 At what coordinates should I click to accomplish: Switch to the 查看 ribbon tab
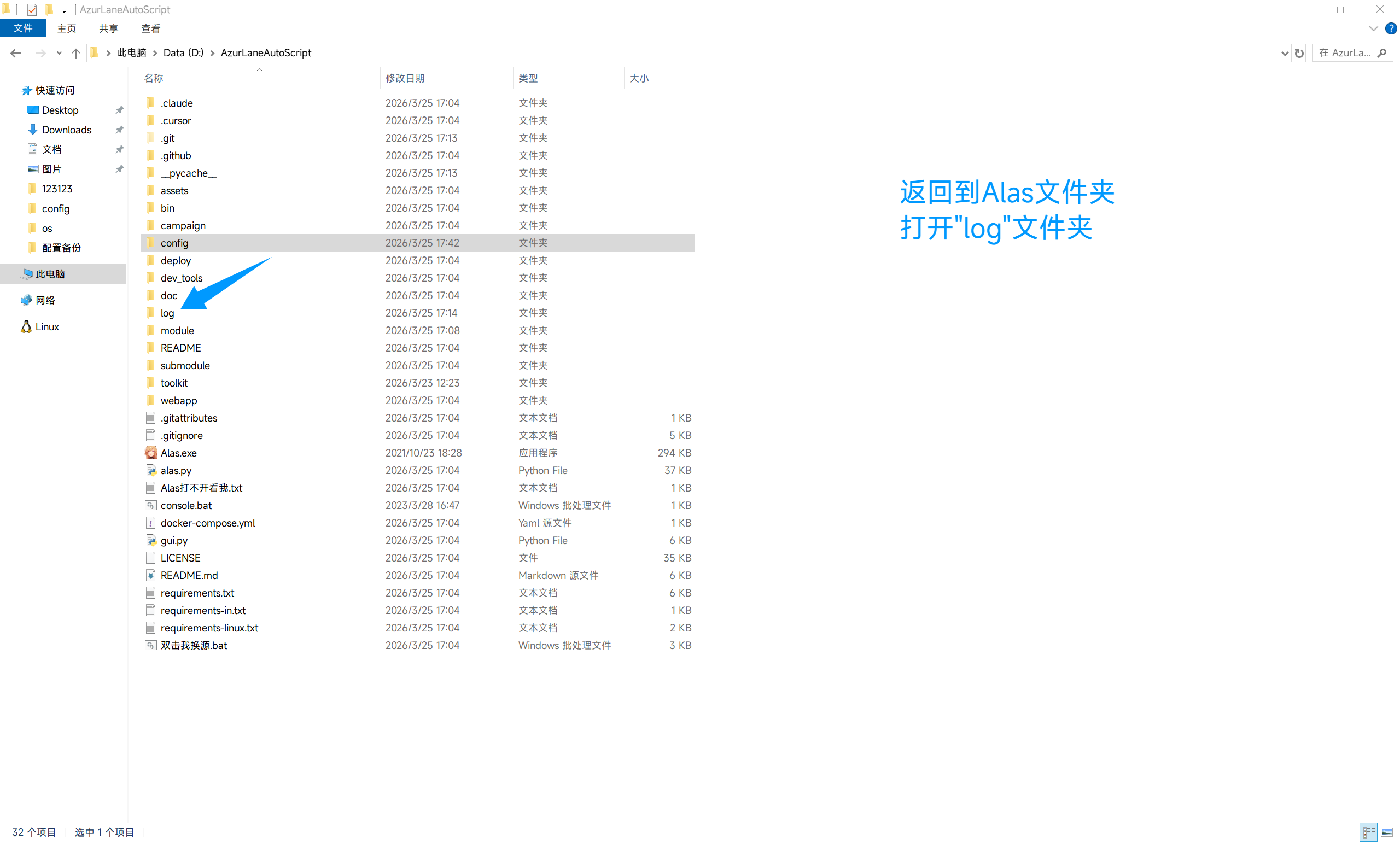150,28
